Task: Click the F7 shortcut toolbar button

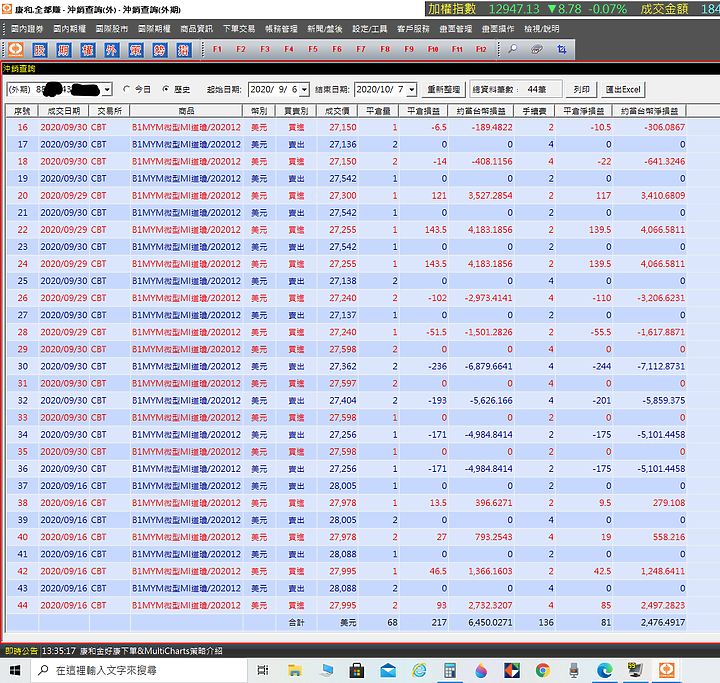Action: (x=361, y=49)
